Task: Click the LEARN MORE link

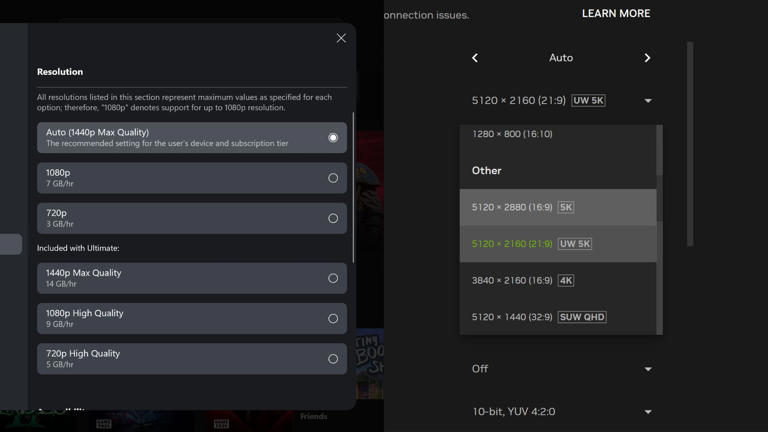Action: click(x=616, y=14)
